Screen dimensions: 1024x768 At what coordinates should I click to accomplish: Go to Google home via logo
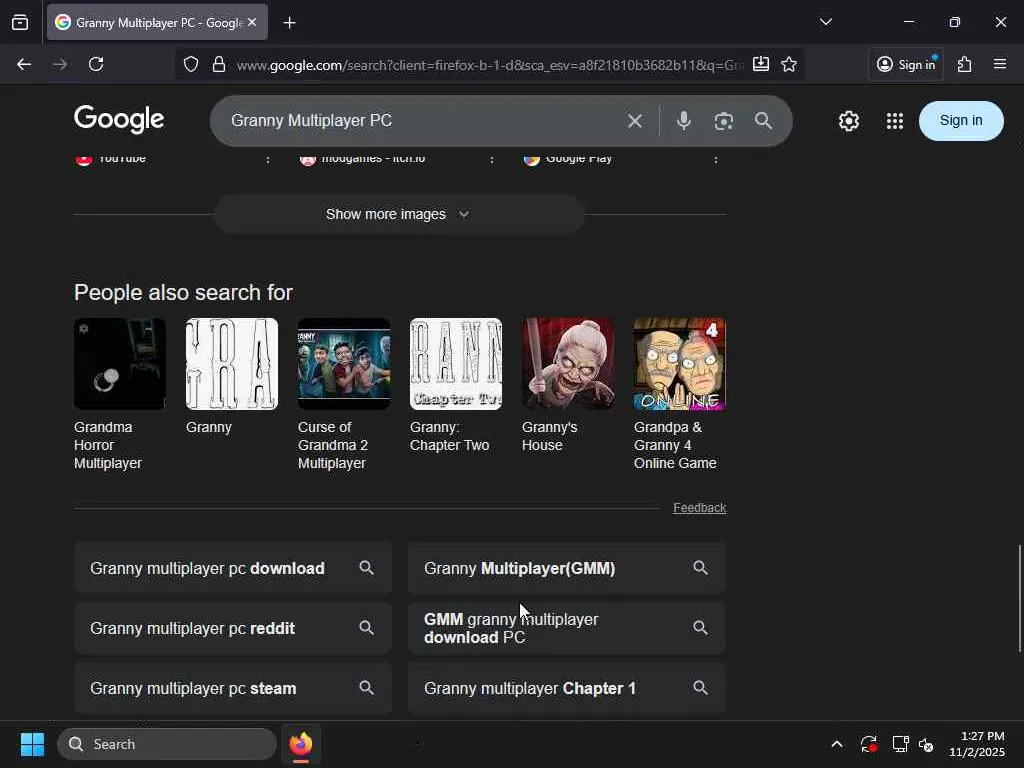pos(119,120)
